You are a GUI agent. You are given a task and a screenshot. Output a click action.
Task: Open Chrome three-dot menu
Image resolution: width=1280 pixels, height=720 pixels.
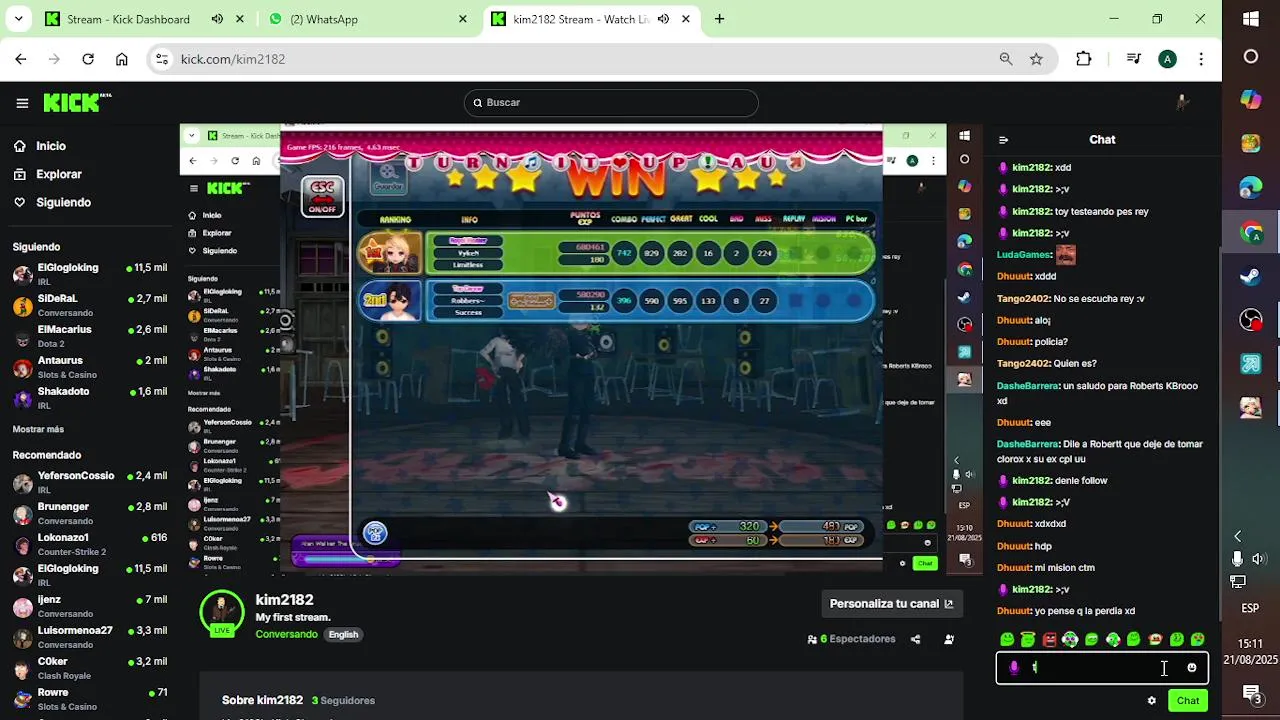point(1201,59)
